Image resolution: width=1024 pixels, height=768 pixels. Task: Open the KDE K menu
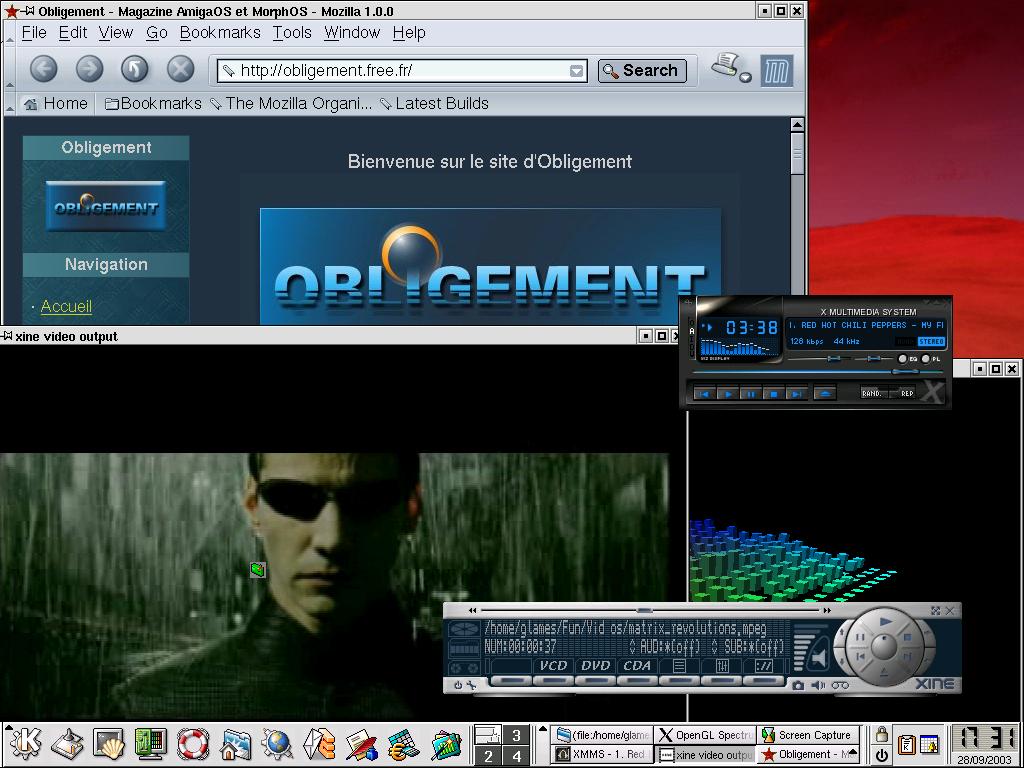24,743
